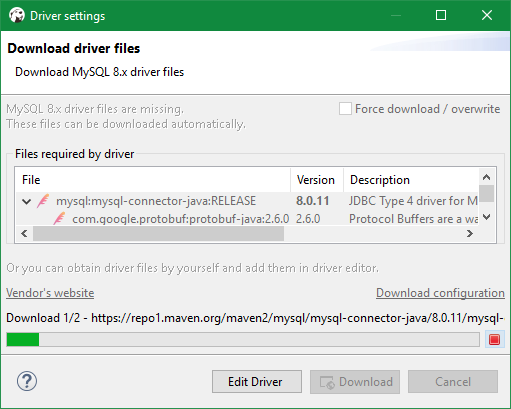The height and width of the screenshot is (409, 511).
Task: Click the Cancel button
Action: point(453,381)
